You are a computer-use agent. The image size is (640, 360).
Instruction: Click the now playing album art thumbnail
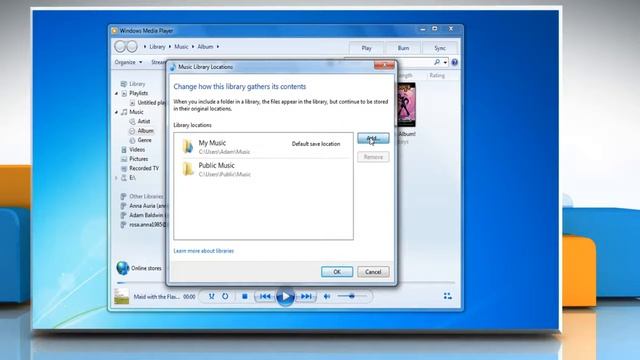122,296
